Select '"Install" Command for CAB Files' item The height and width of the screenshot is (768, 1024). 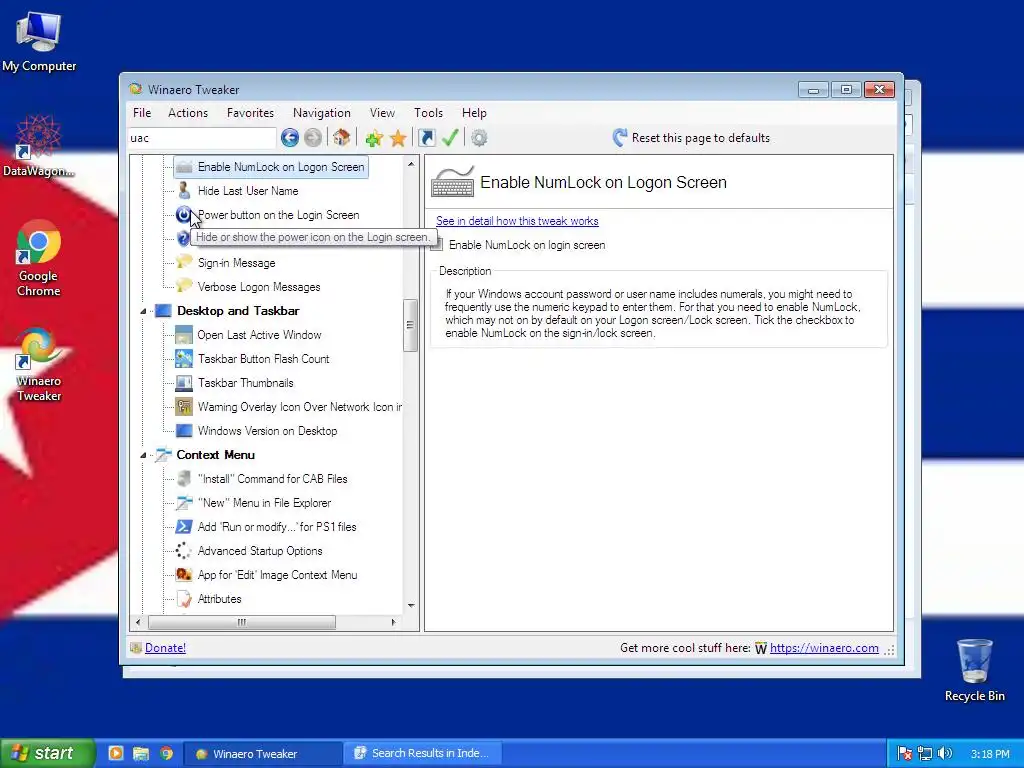pos(272,479)
